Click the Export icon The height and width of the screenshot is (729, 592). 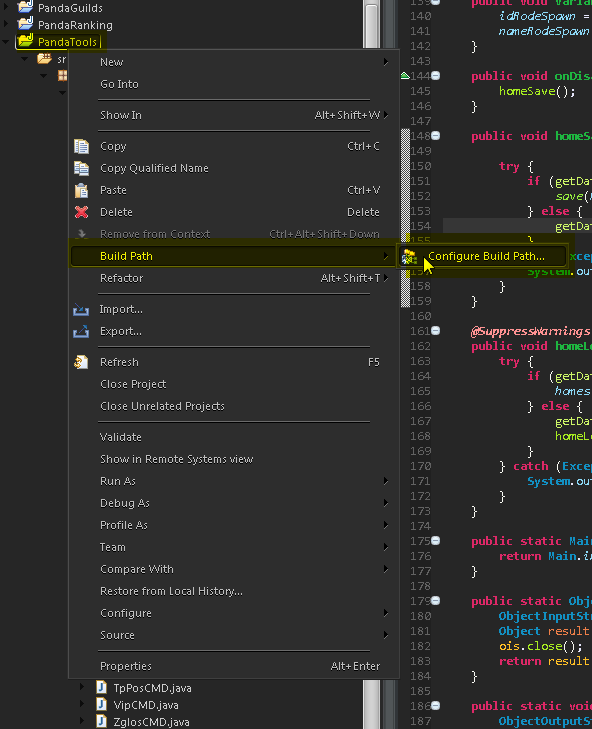81,331
